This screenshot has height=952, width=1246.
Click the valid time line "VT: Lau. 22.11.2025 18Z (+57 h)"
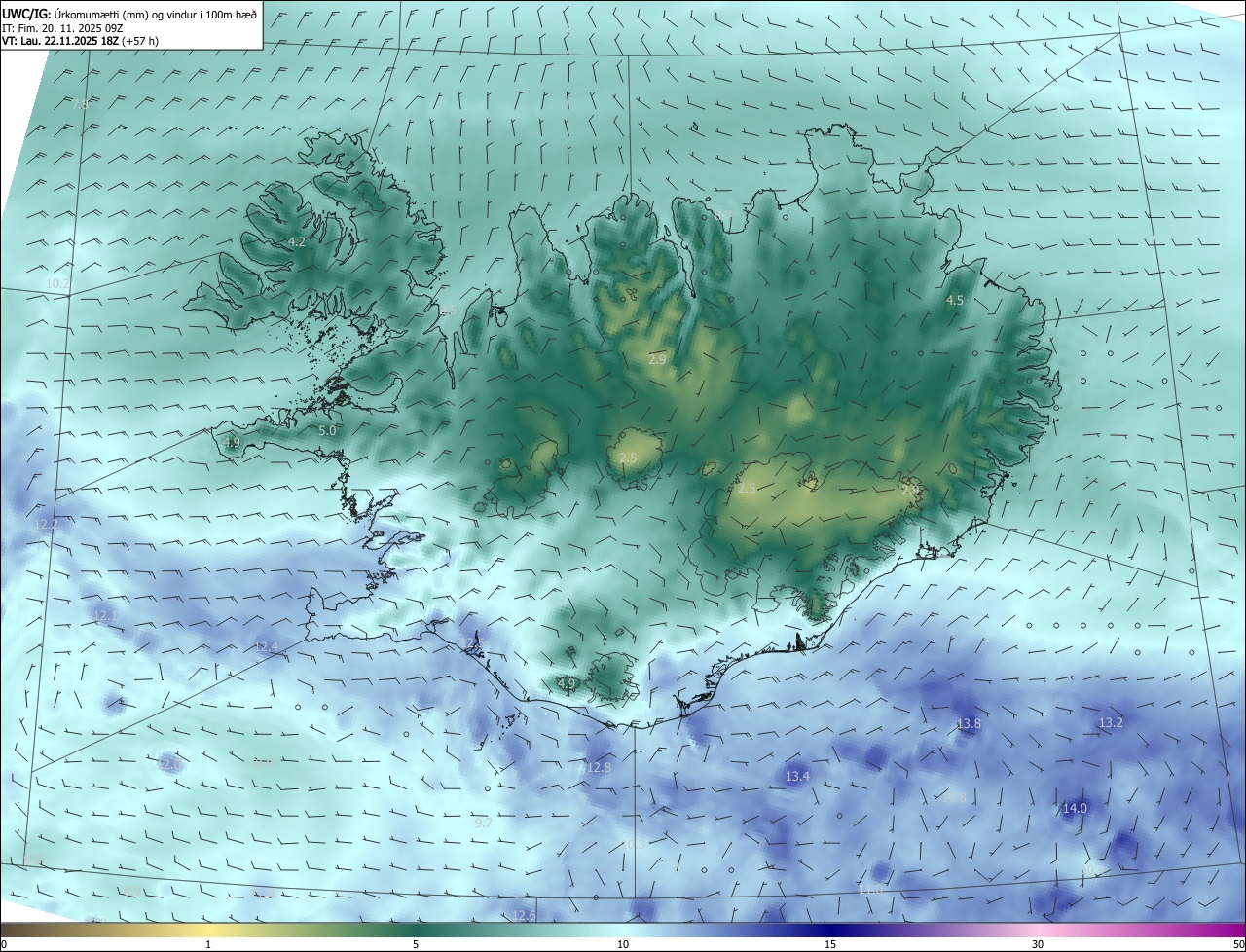click(x=80, y=41)
